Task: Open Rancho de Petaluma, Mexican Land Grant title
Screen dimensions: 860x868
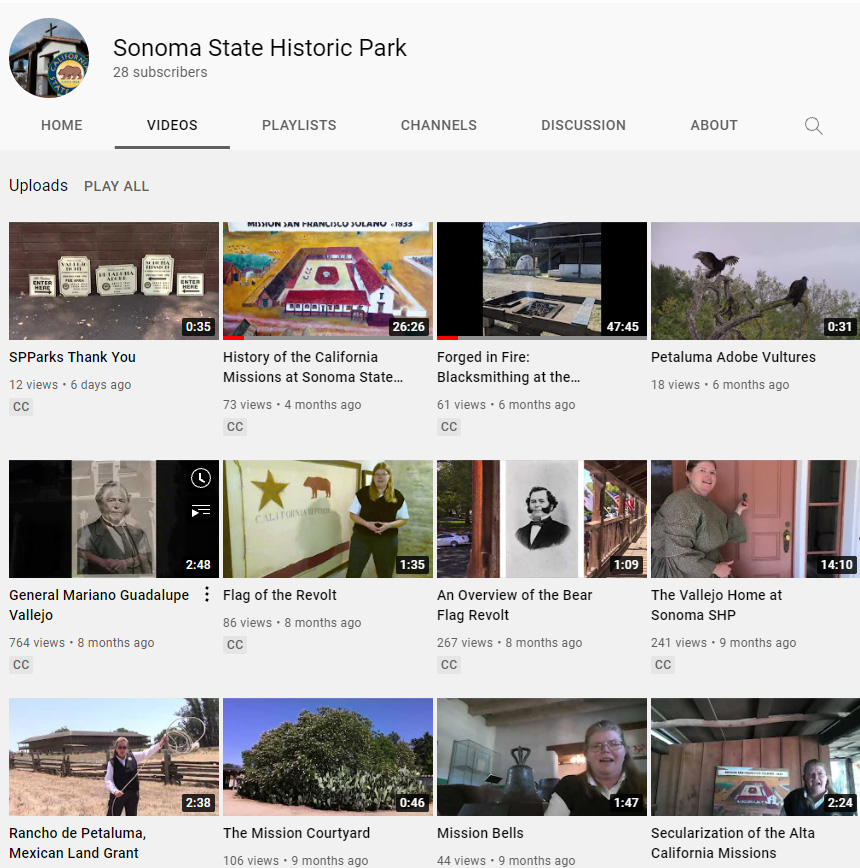Action: pyautogui.click(x=77, y=843)
